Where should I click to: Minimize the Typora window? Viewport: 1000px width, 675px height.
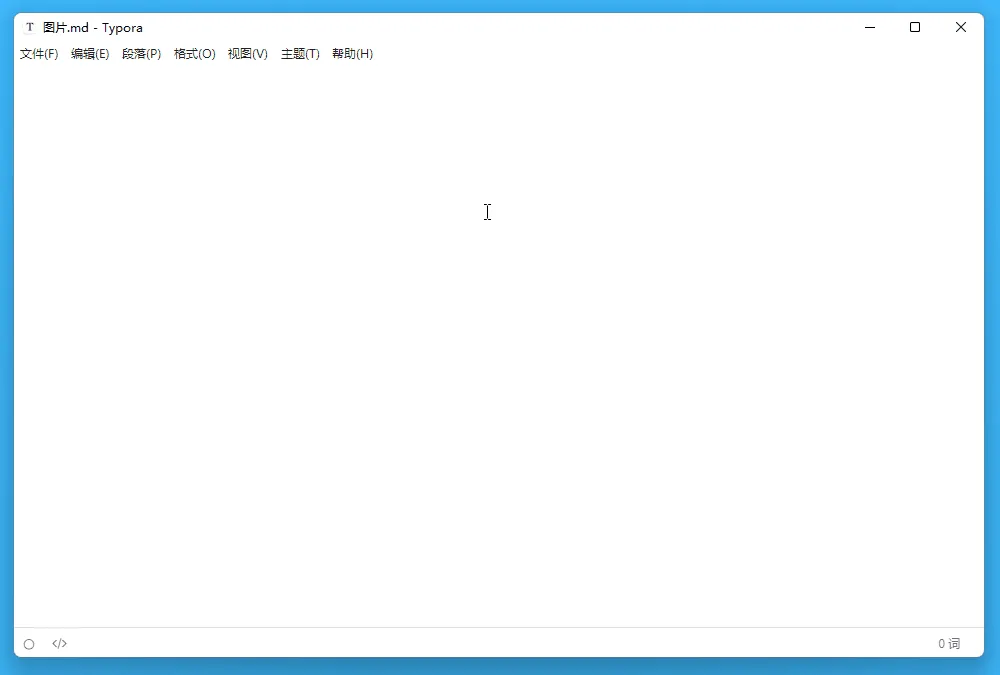(x=869, y=27)
